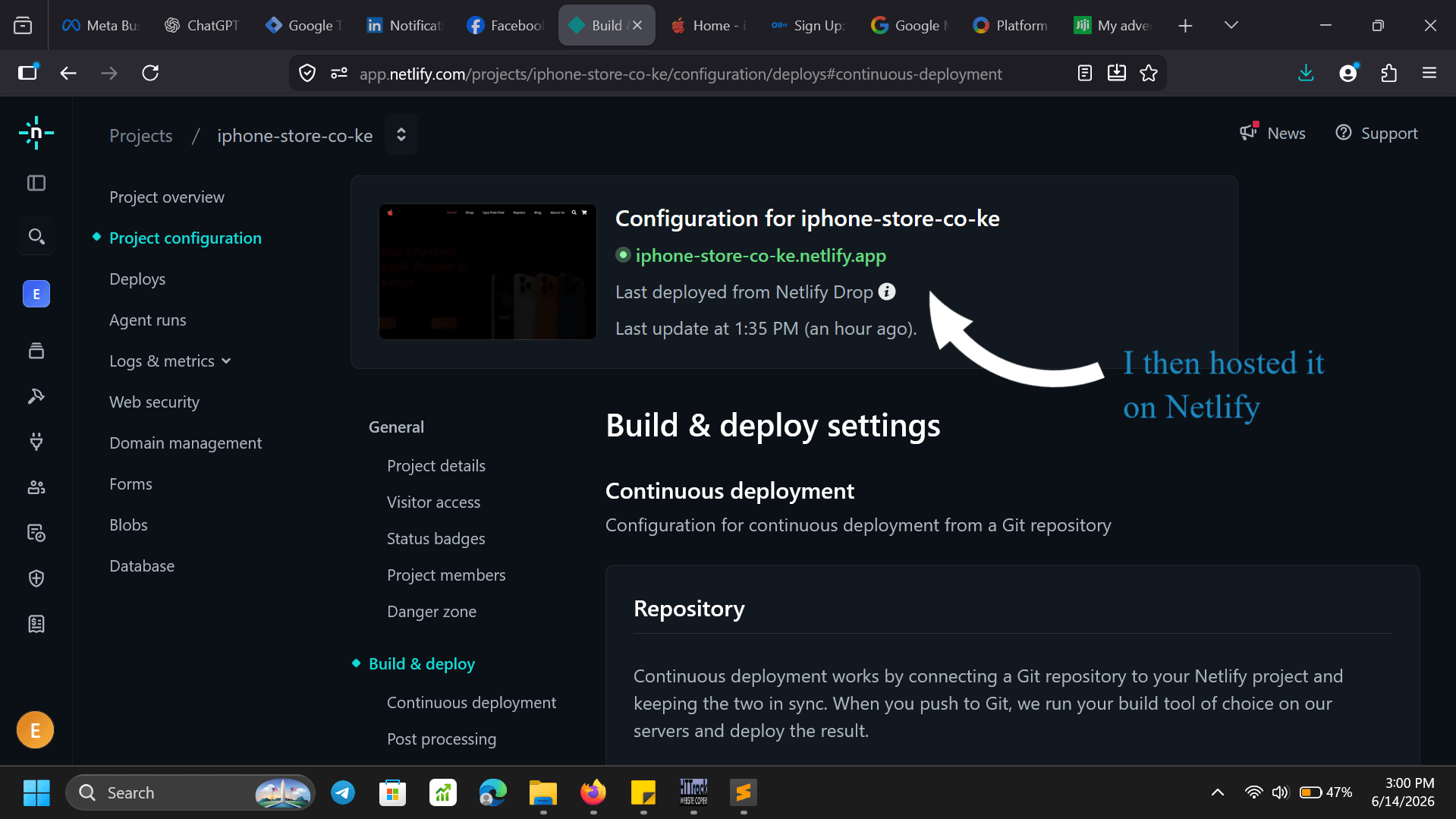Open Telegram from the taskbar
The image size is (1456, 819).
coord(343,792)
